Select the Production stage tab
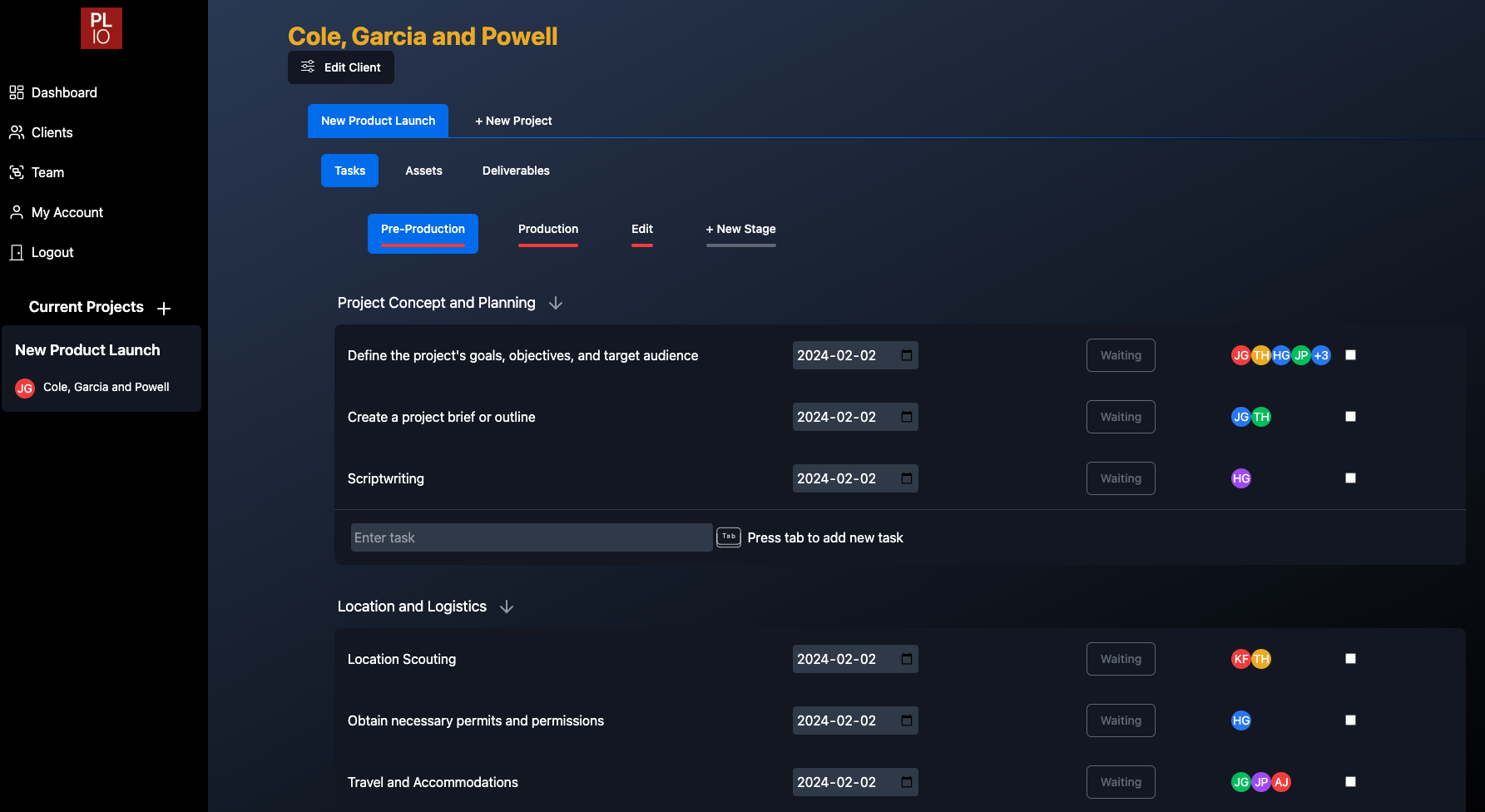 click(547, 229)
